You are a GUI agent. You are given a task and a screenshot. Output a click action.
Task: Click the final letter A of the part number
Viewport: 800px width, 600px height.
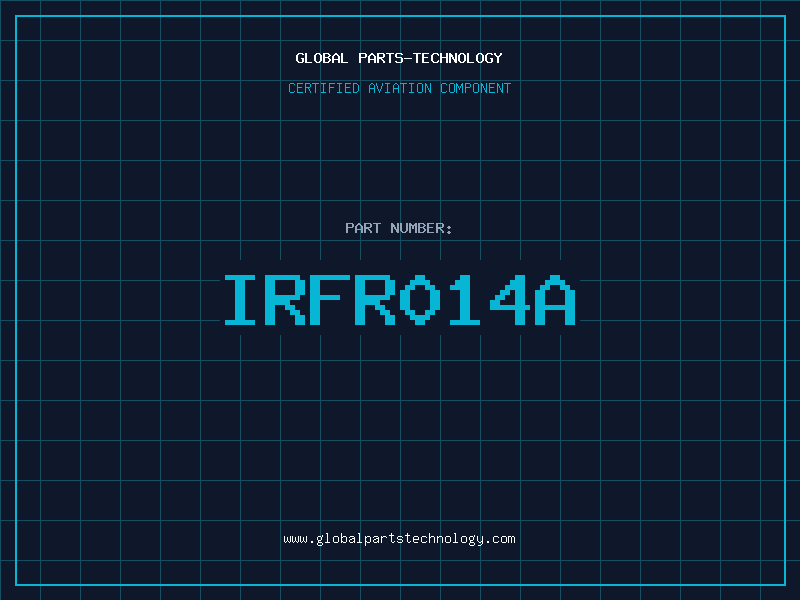click(x=556, y=300)
